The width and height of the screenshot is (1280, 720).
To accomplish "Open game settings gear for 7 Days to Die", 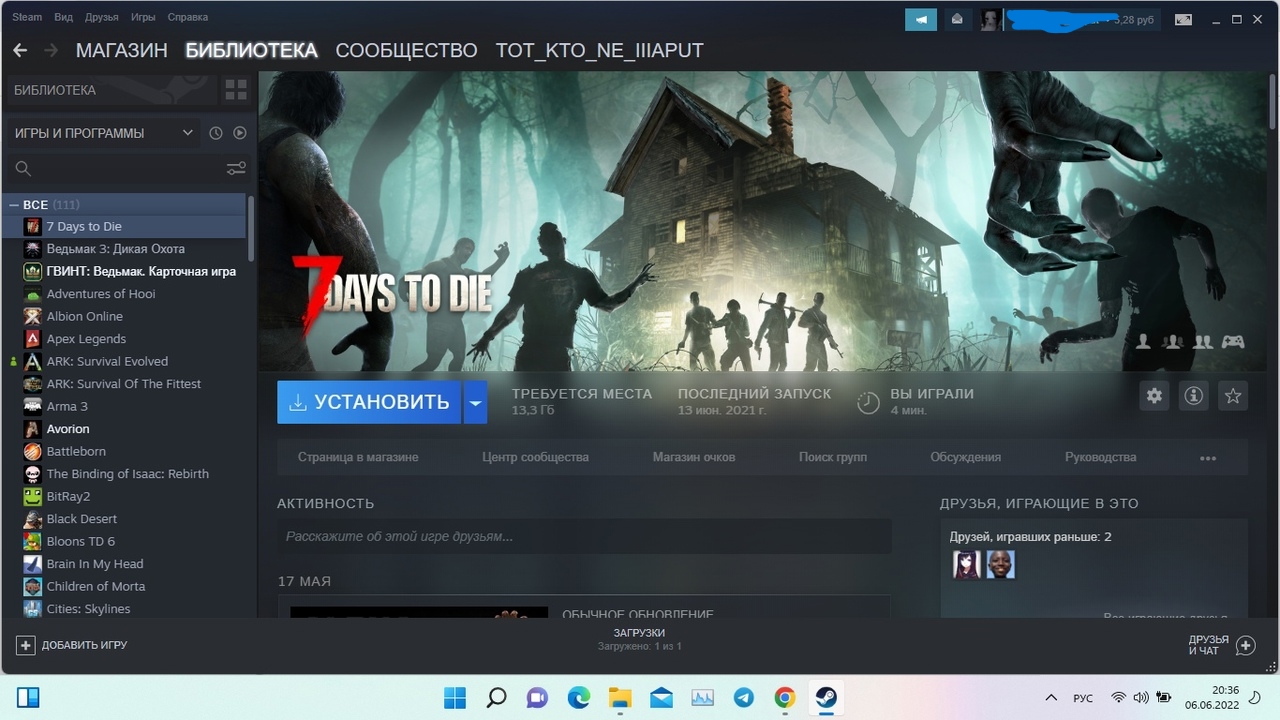I will click(x=1154, y=396).
